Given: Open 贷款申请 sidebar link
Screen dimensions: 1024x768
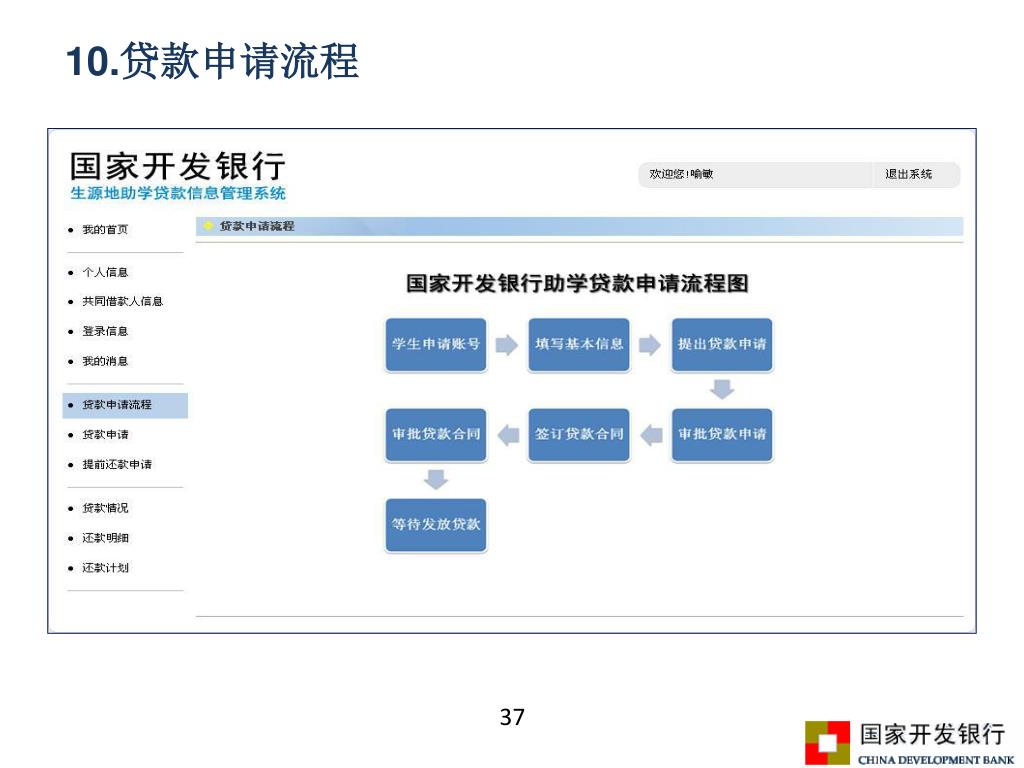Looking at the screenshot, I should click(x=105, y=434).
